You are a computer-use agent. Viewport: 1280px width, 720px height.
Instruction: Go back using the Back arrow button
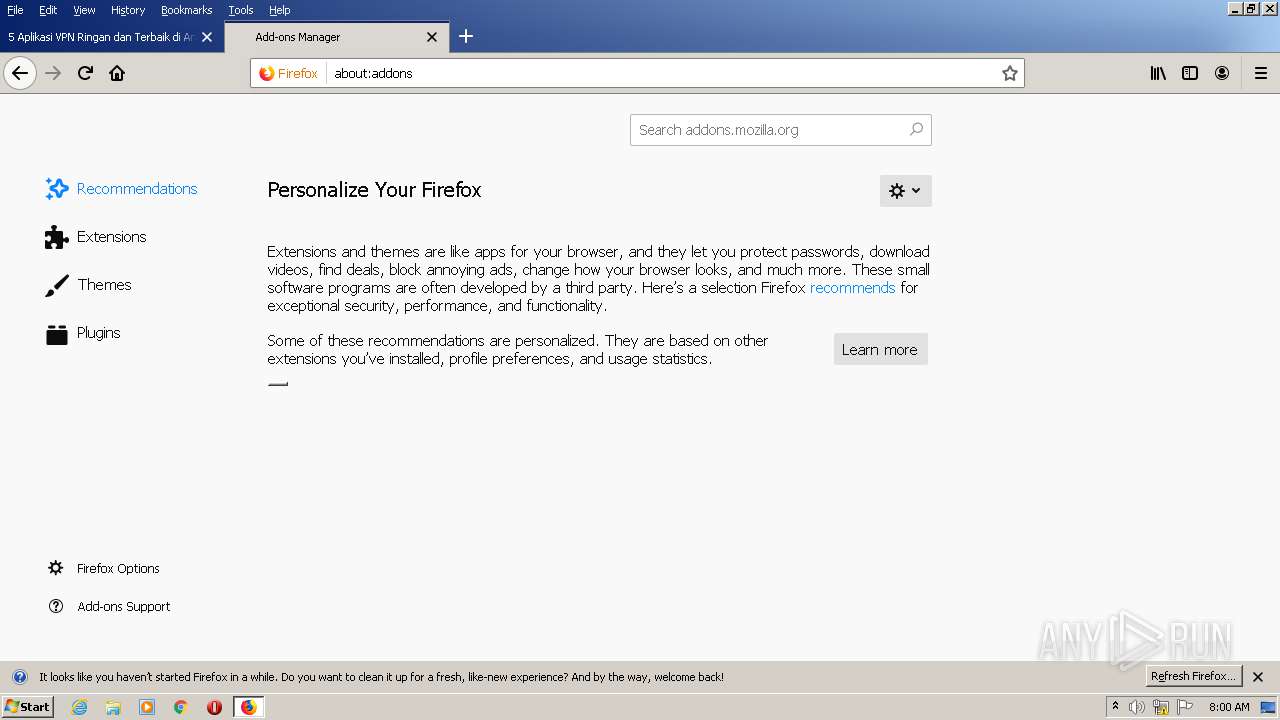click(x=20, y=73)
